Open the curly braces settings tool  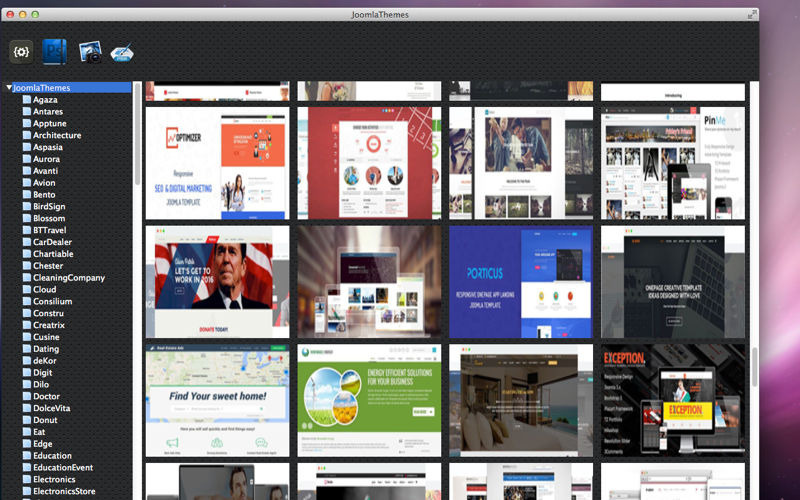[x=21, y=52]
